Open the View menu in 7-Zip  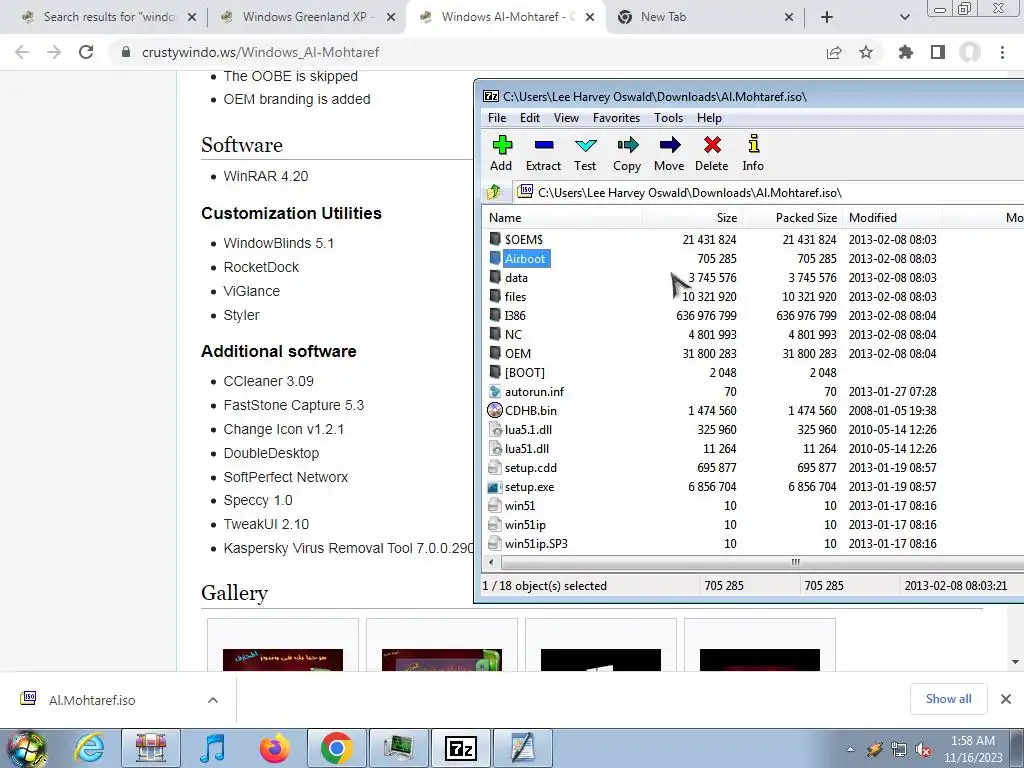[566, 118]
